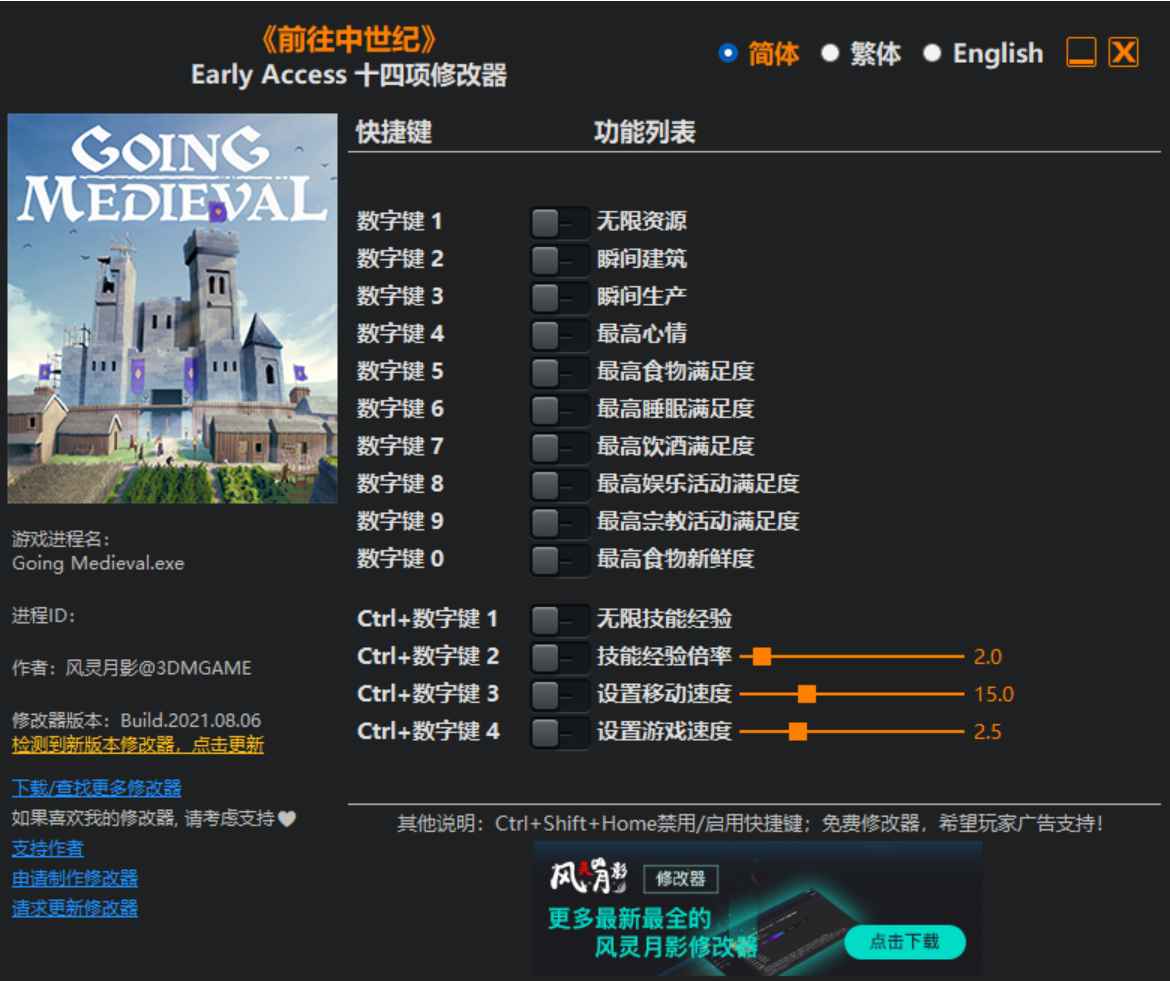This screenshot has height=981, width=1170.
Task: Enable 最高食物满足度
Action: click(x=558, y=372)
